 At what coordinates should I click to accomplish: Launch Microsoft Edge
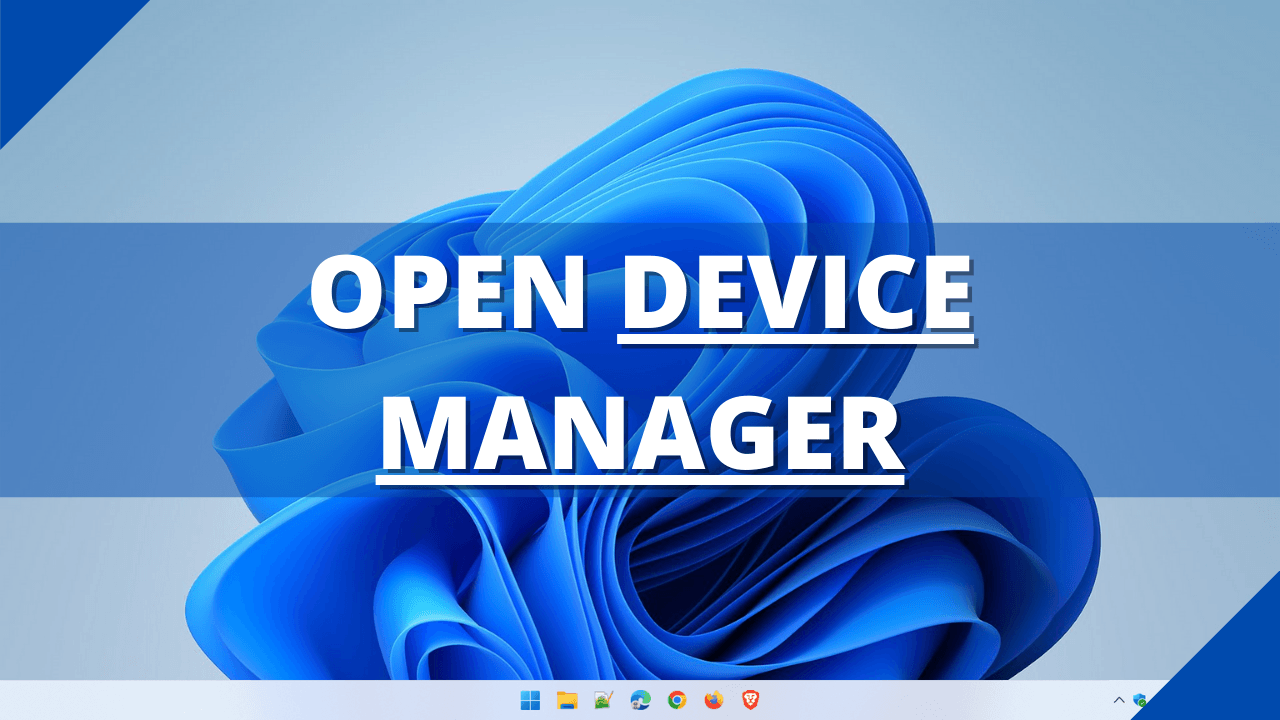[x=640, y=700]
